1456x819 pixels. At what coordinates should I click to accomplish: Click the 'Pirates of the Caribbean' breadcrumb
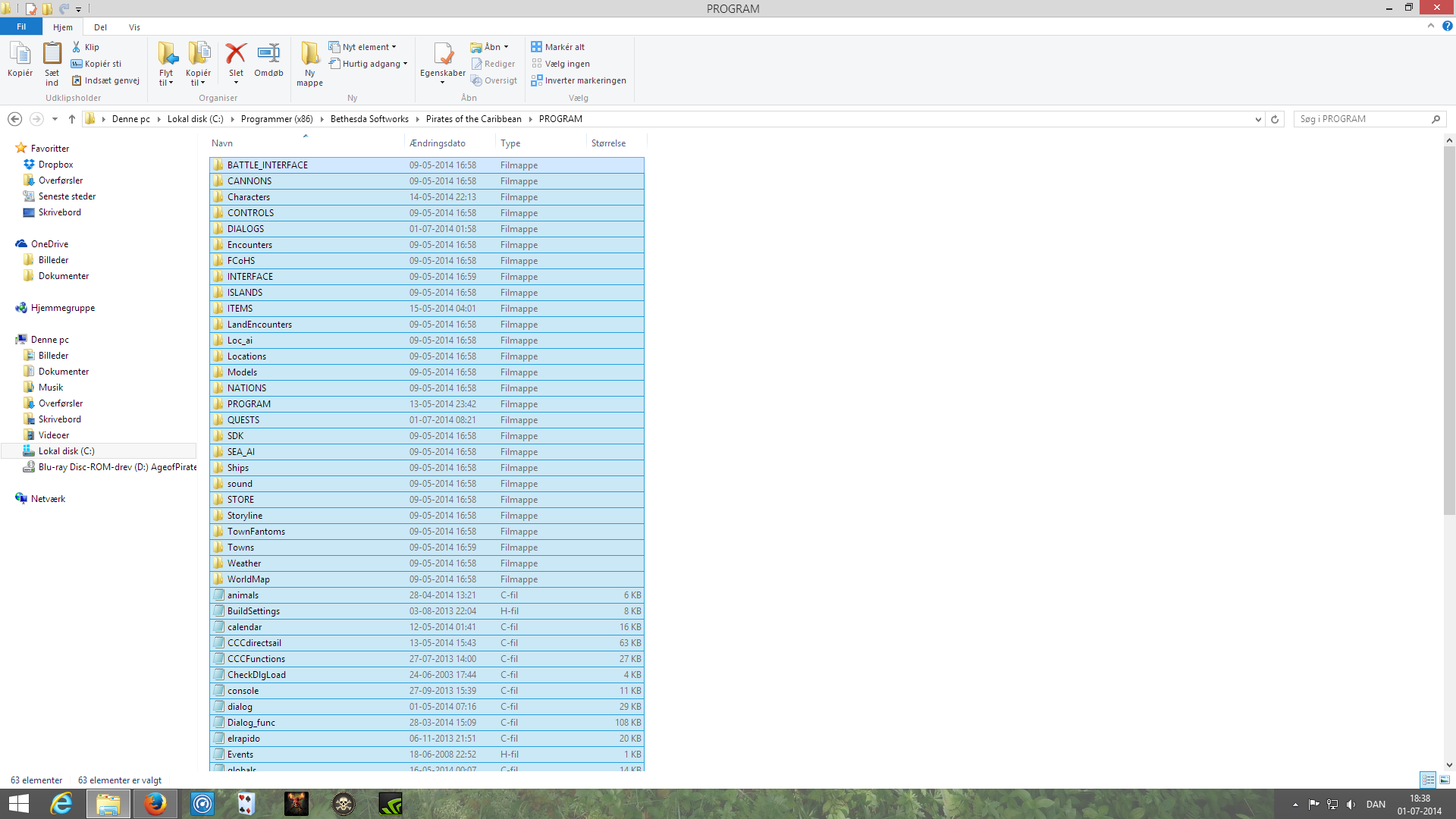pos(473,119)
